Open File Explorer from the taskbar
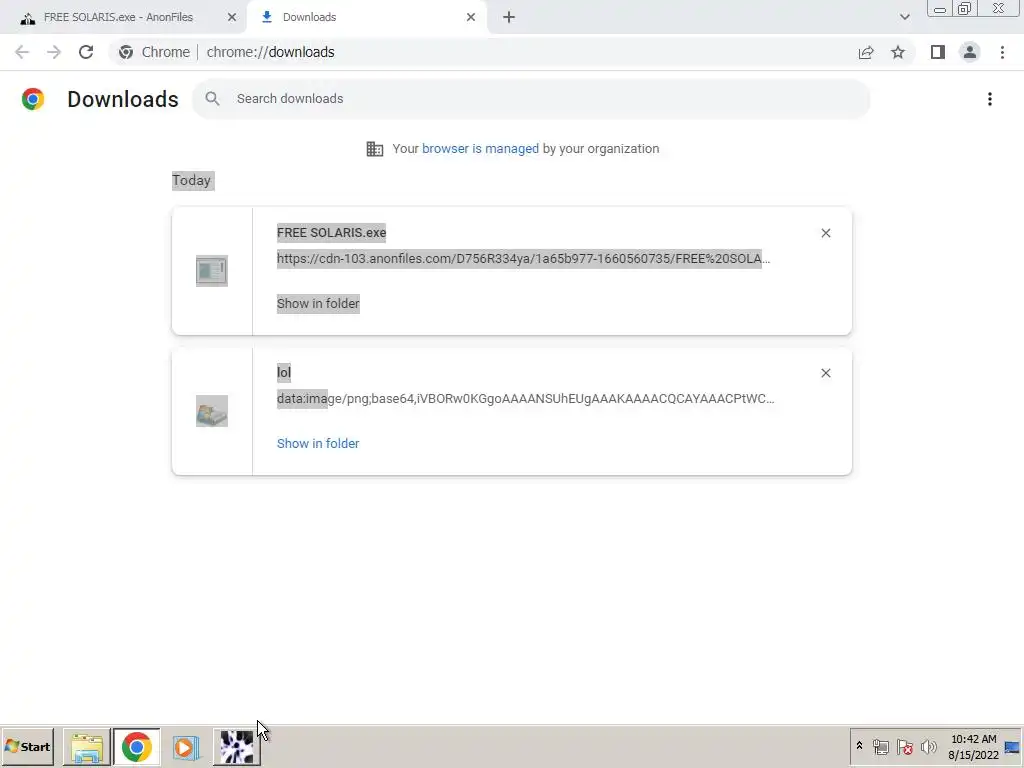 87,746
